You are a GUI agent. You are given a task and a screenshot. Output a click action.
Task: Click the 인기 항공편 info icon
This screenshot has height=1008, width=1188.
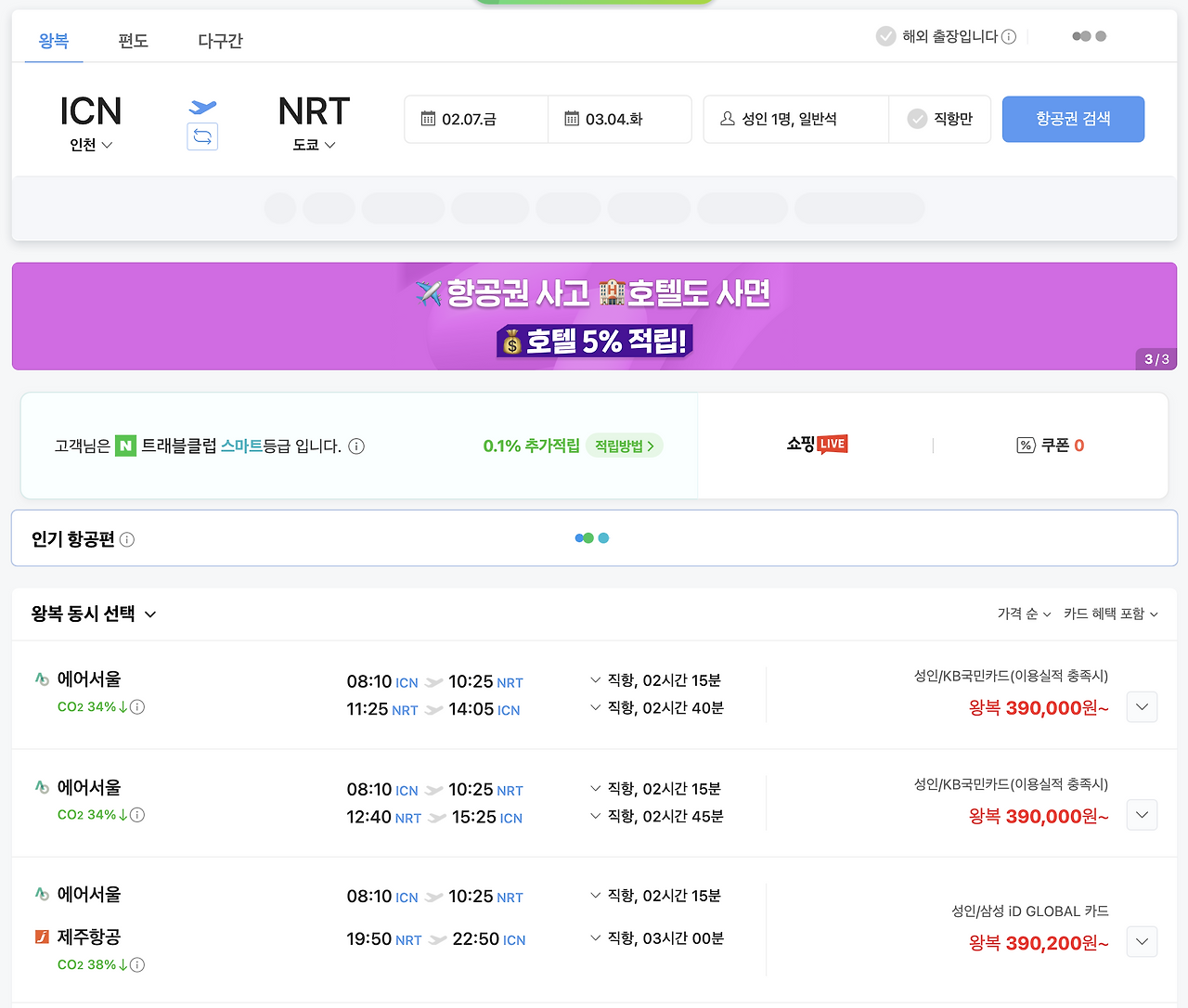128,539
